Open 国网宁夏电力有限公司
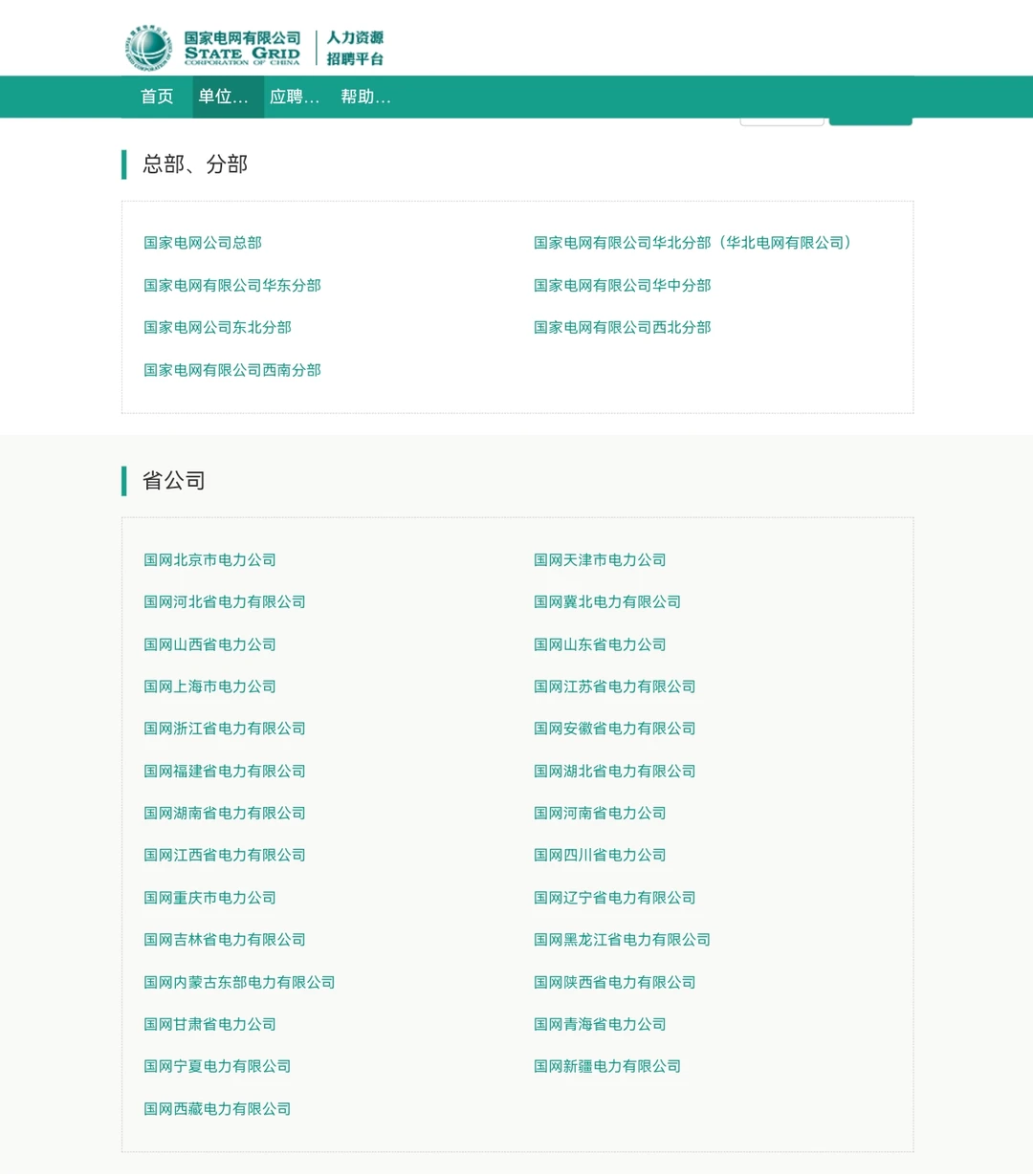 click(217, 1066)
